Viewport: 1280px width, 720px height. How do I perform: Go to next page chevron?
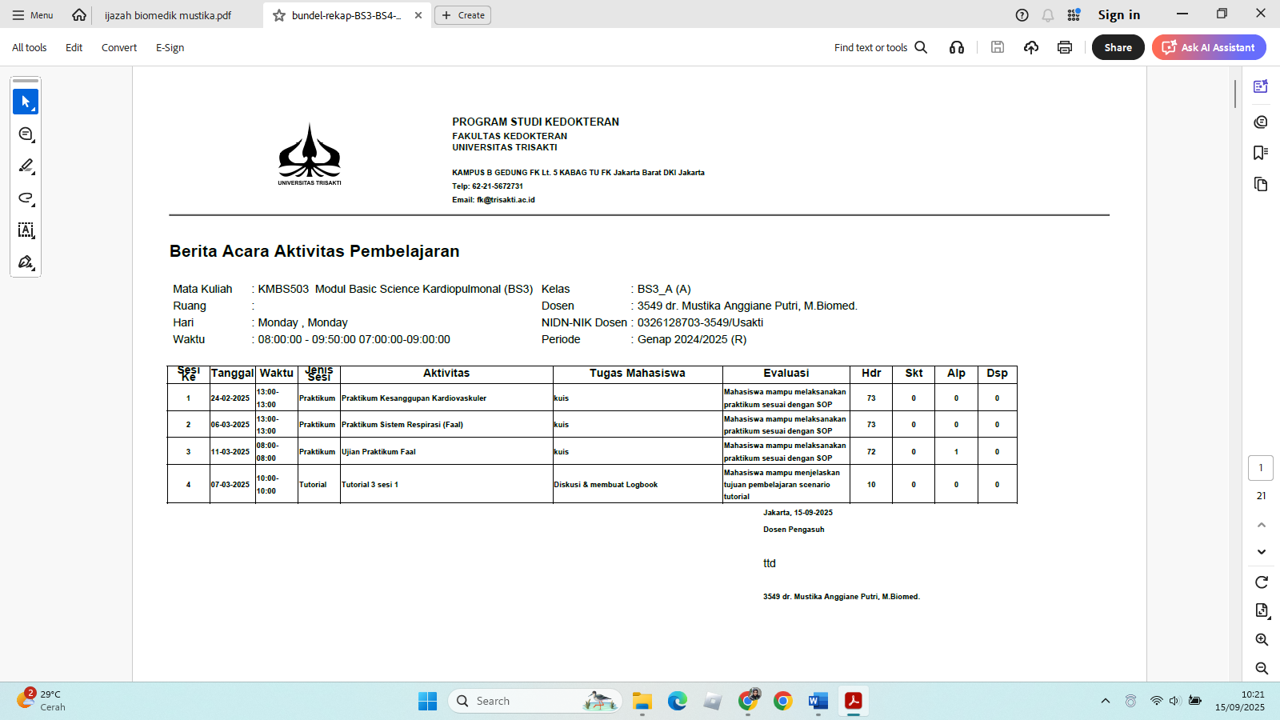[1261, 552]
